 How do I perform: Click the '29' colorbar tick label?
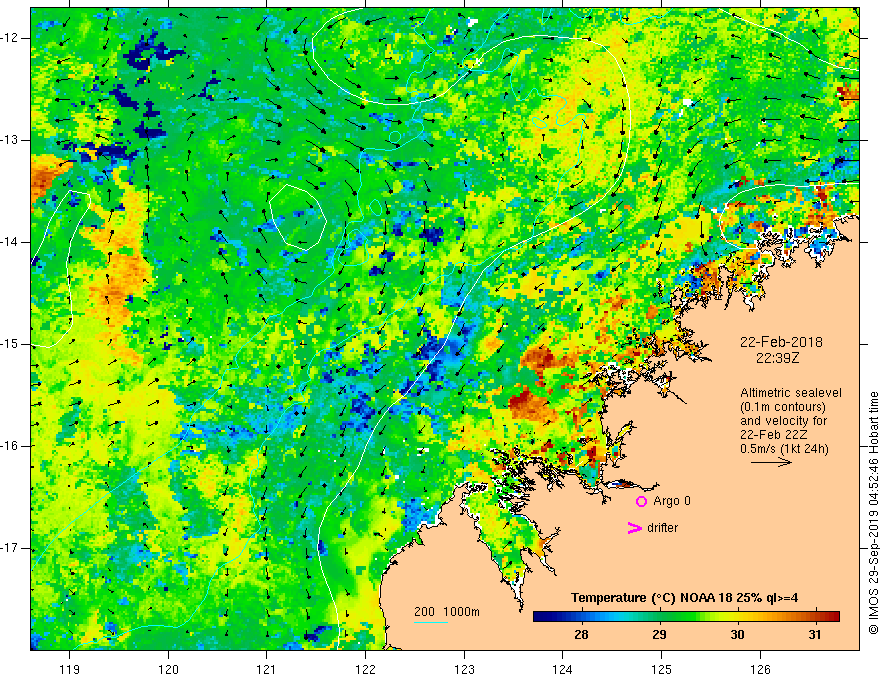tap(659, 635)
